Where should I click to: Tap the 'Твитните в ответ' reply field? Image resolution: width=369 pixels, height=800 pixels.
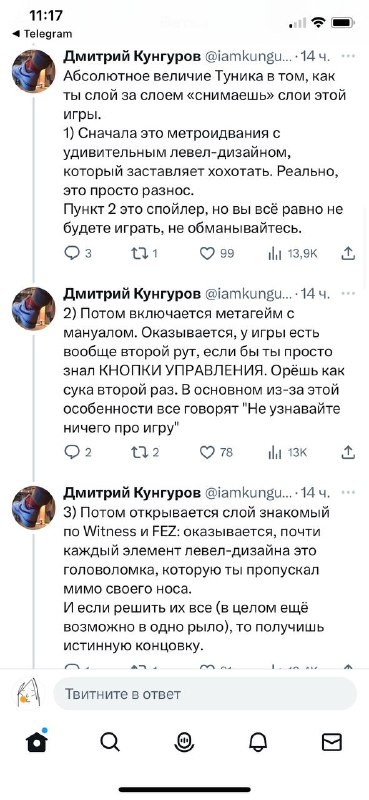pyautogui.click(x=205, y=694)
